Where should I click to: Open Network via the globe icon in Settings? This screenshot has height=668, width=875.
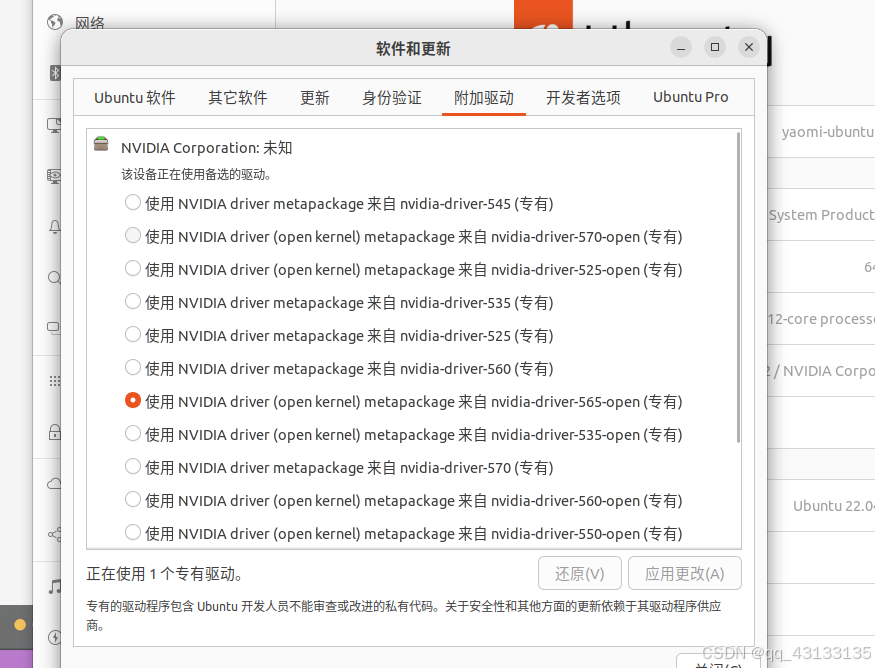coord(55,22)
